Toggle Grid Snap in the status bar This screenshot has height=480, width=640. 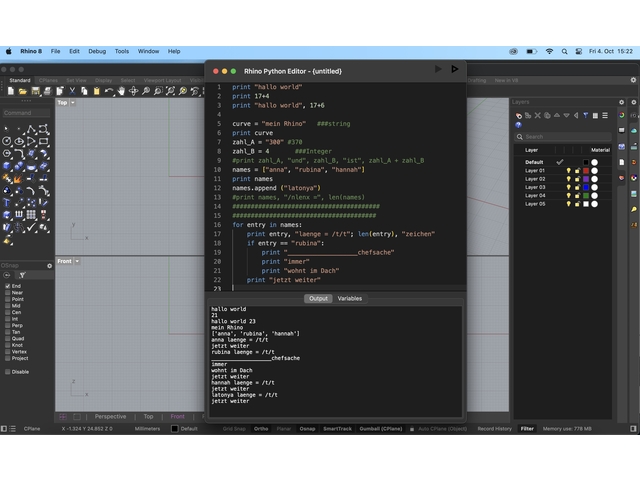click(x=234, y=429)
